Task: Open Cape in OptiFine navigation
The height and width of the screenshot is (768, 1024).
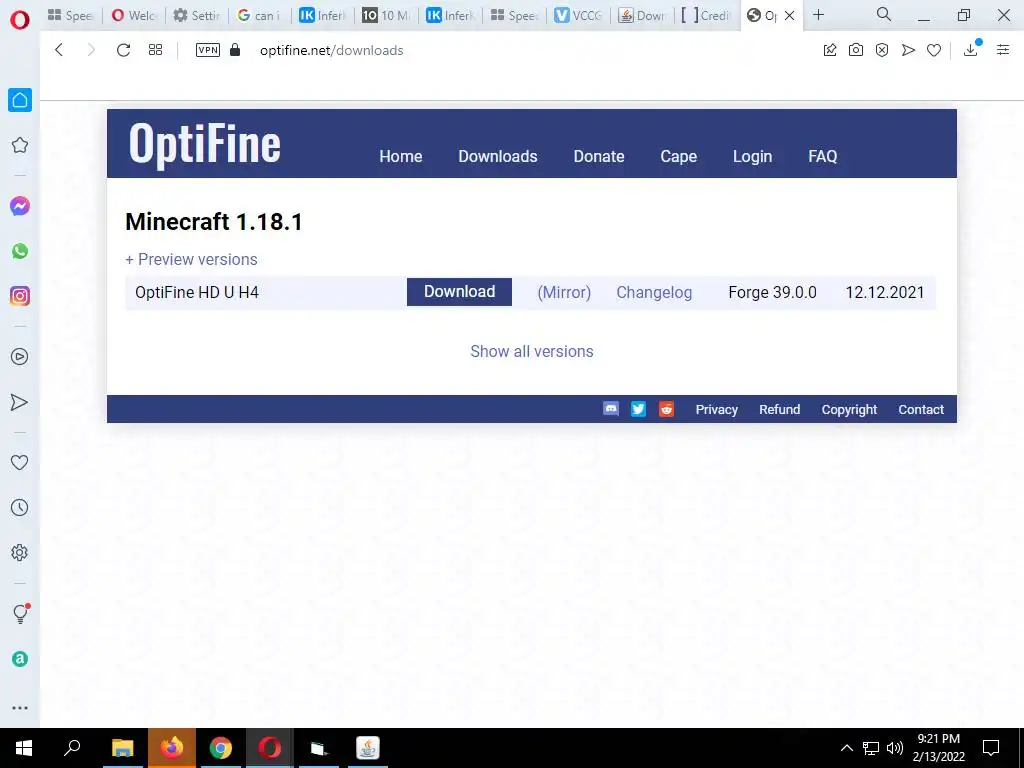Action: pos(679,157)
